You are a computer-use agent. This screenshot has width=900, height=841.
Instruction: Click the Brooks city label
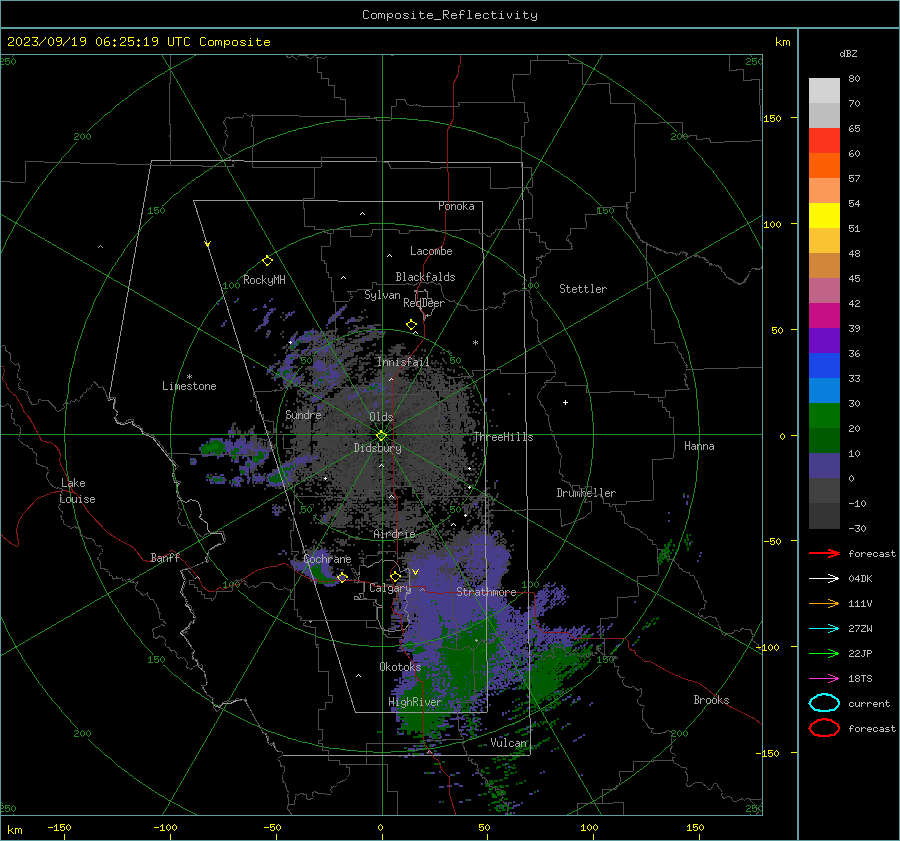711,700
